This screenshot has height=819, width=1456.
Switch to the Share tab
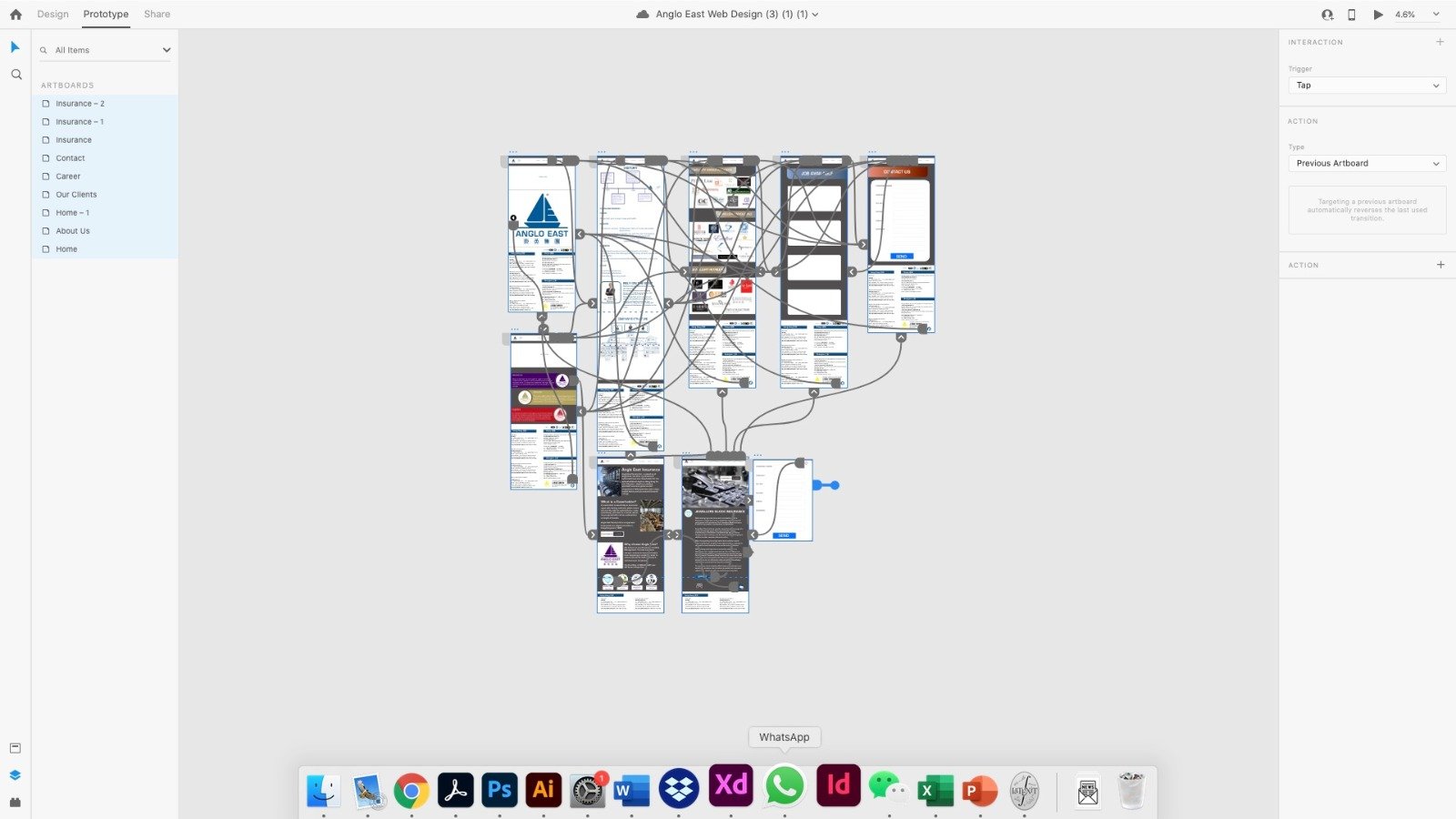tap(157, 15)
